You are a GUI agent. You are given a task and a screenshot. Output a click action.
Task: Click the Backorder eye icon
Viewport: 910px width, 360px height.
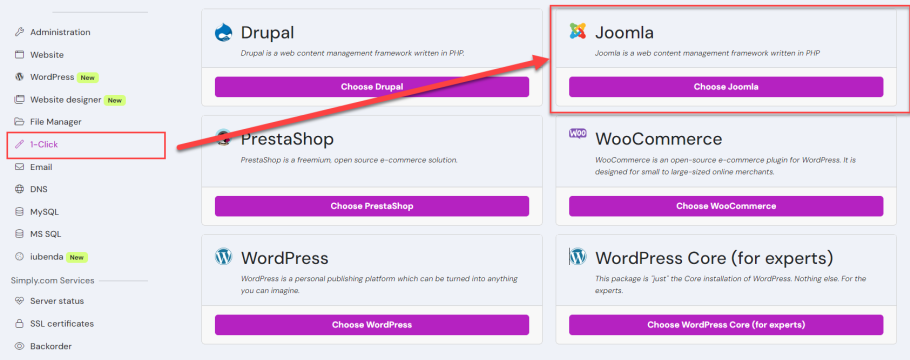click(x=19, y=346)
